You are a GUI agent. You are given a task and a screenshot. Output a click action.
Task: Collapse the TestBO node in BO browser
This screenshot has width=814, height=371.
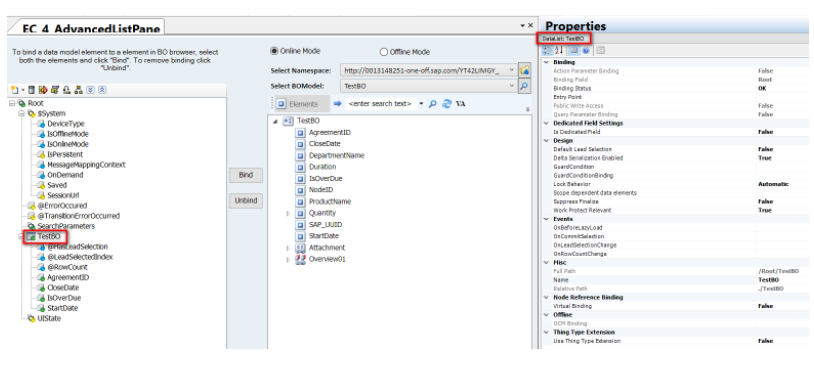(x=276, y=121)
